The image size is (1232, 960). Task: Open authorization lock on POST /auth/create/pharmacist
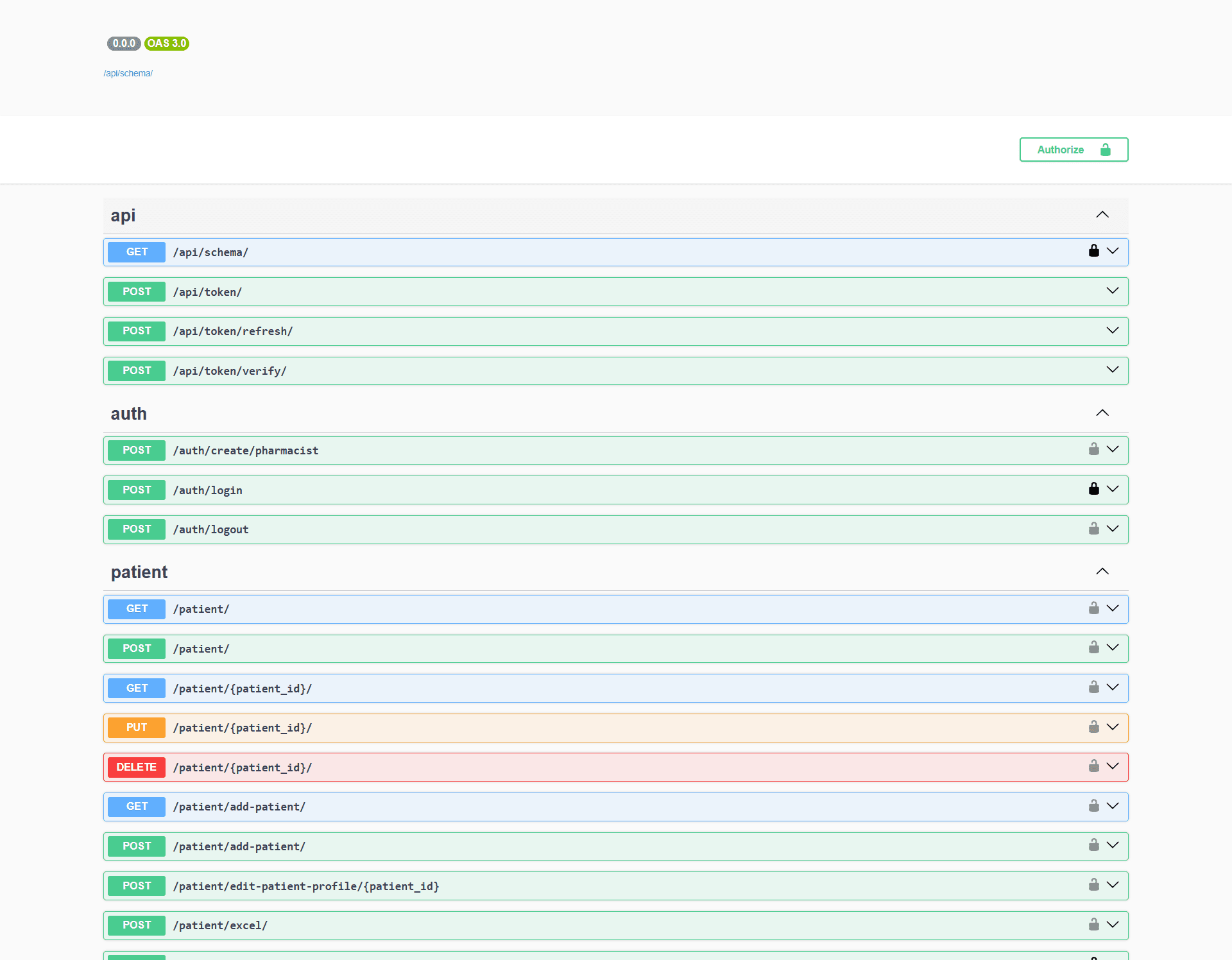tap(1093, 449)
